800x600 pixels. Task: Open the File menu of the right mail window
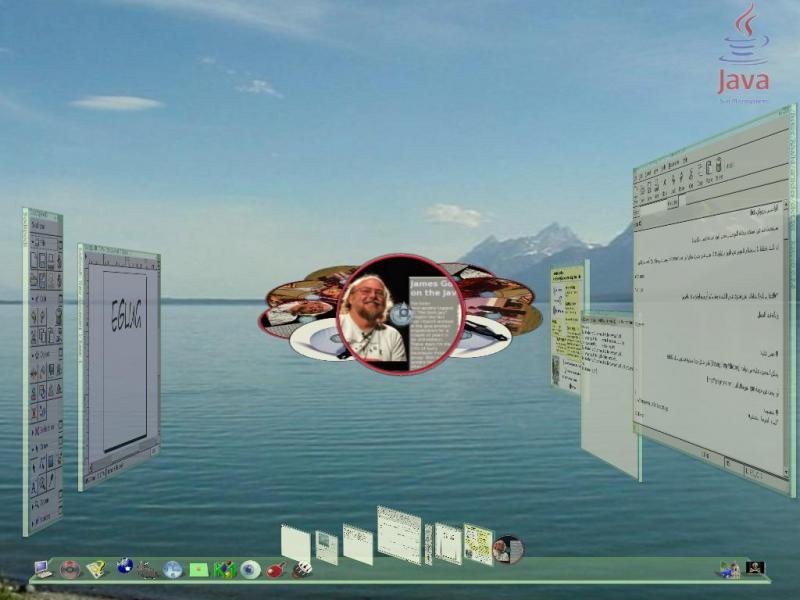[x=641, y=170]
